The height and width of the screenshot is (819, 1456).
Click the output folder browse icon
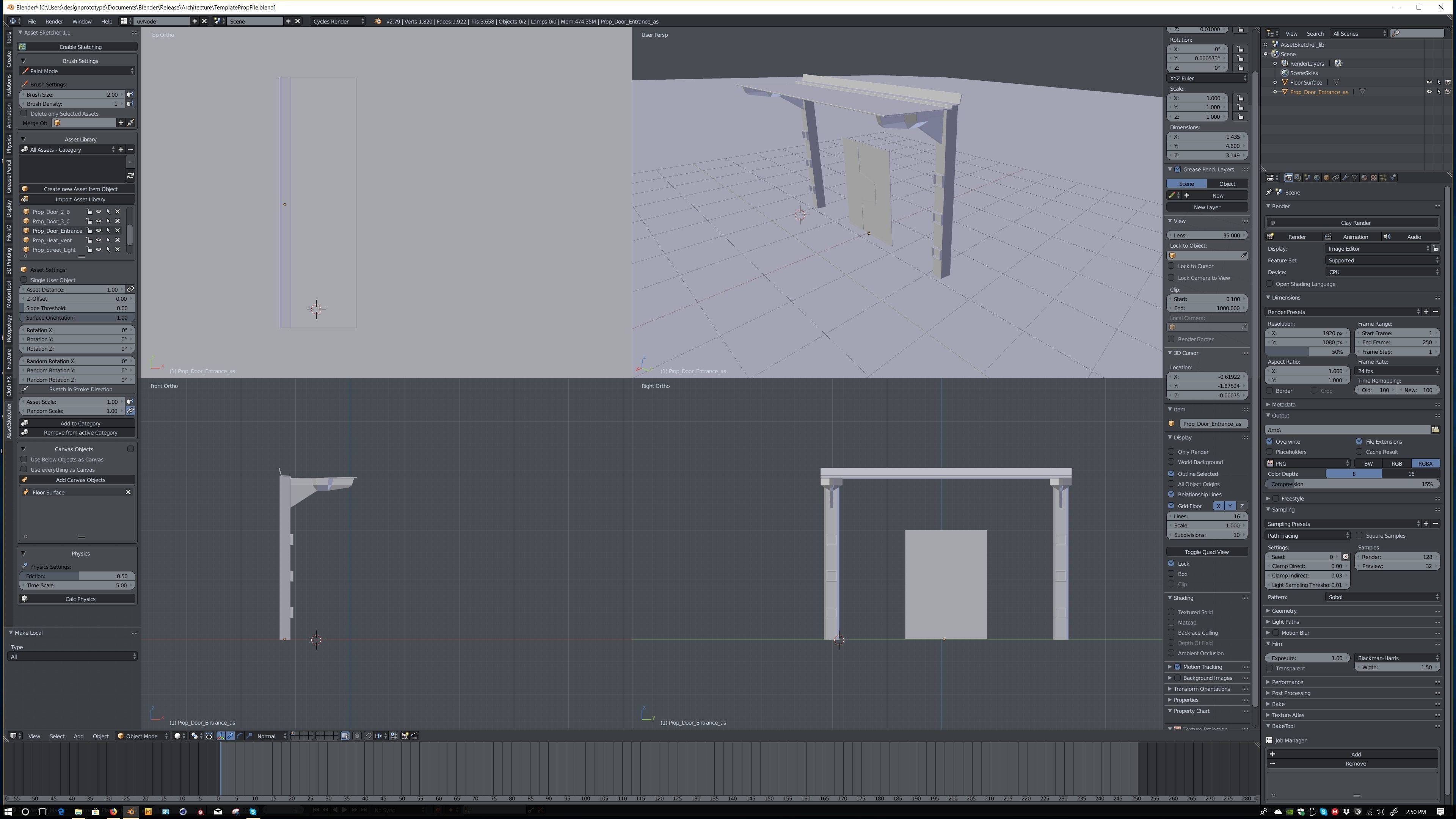click(x=1435, y=430)
